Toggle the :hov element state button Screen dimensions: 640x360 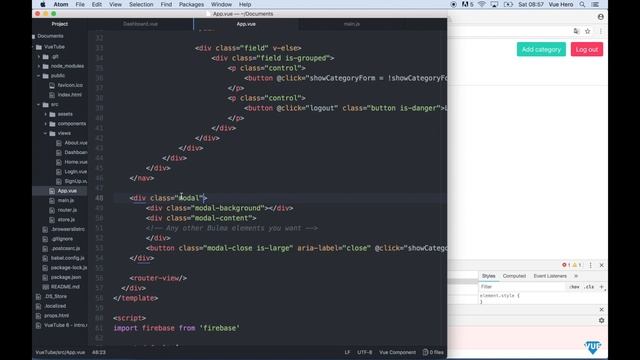click(574, 287)
